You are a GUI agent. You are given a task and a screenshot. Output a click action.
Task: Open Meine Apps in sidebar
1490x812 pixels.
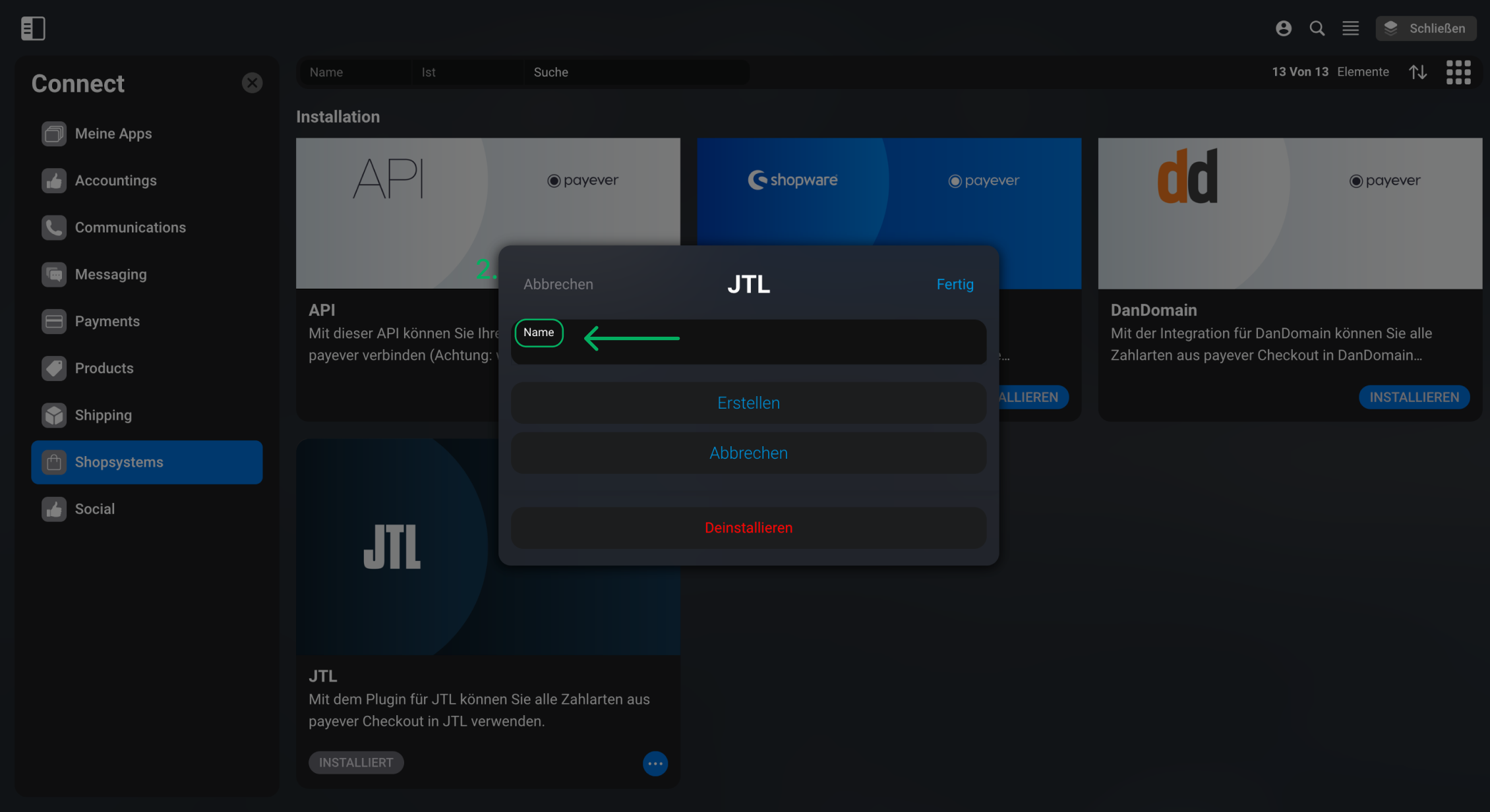click(147, 134)
